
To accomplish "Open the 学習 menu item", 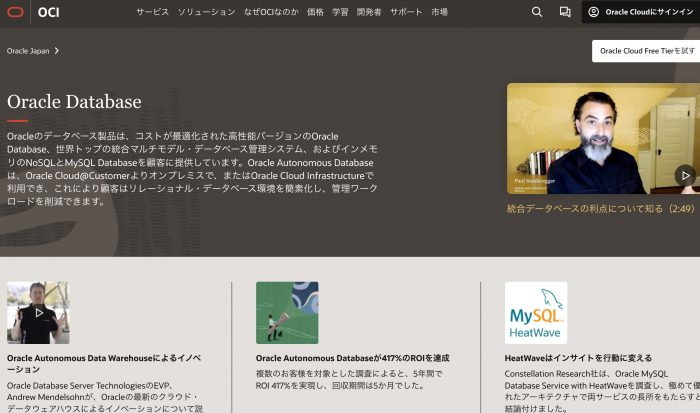I will click(x=341, y=12).
